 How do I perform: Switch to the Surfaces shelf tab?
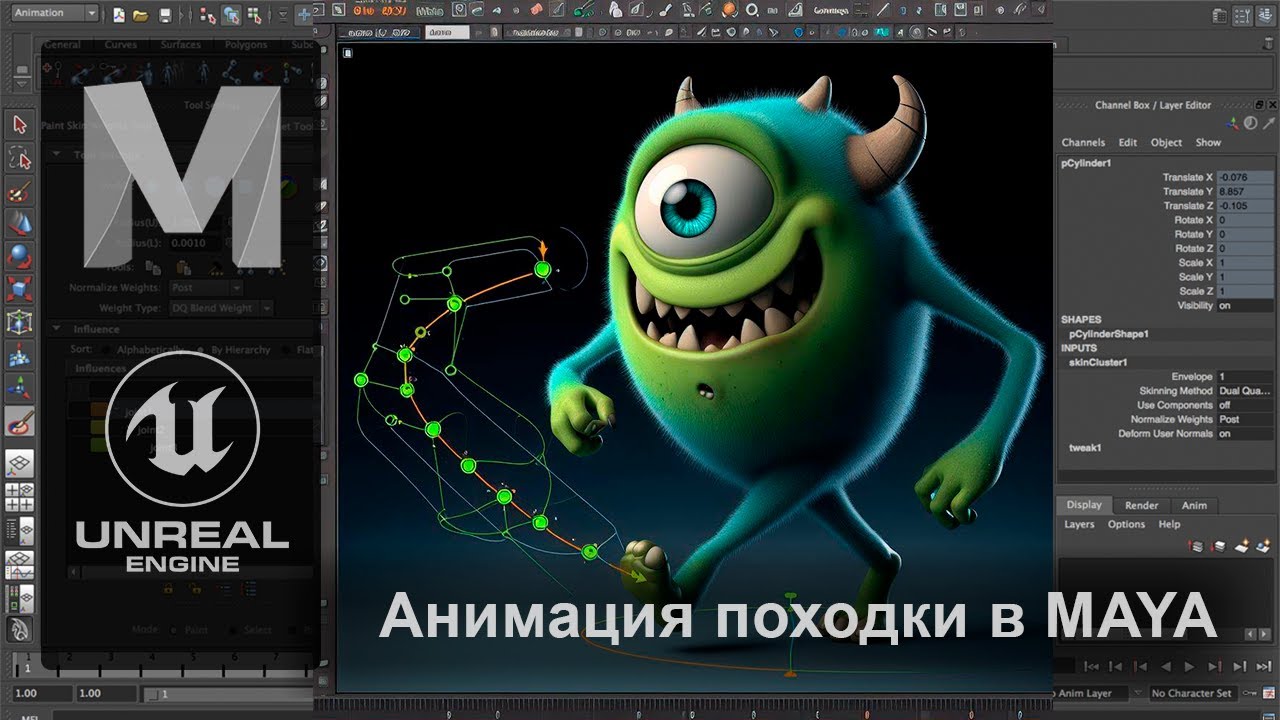[180, 45]
